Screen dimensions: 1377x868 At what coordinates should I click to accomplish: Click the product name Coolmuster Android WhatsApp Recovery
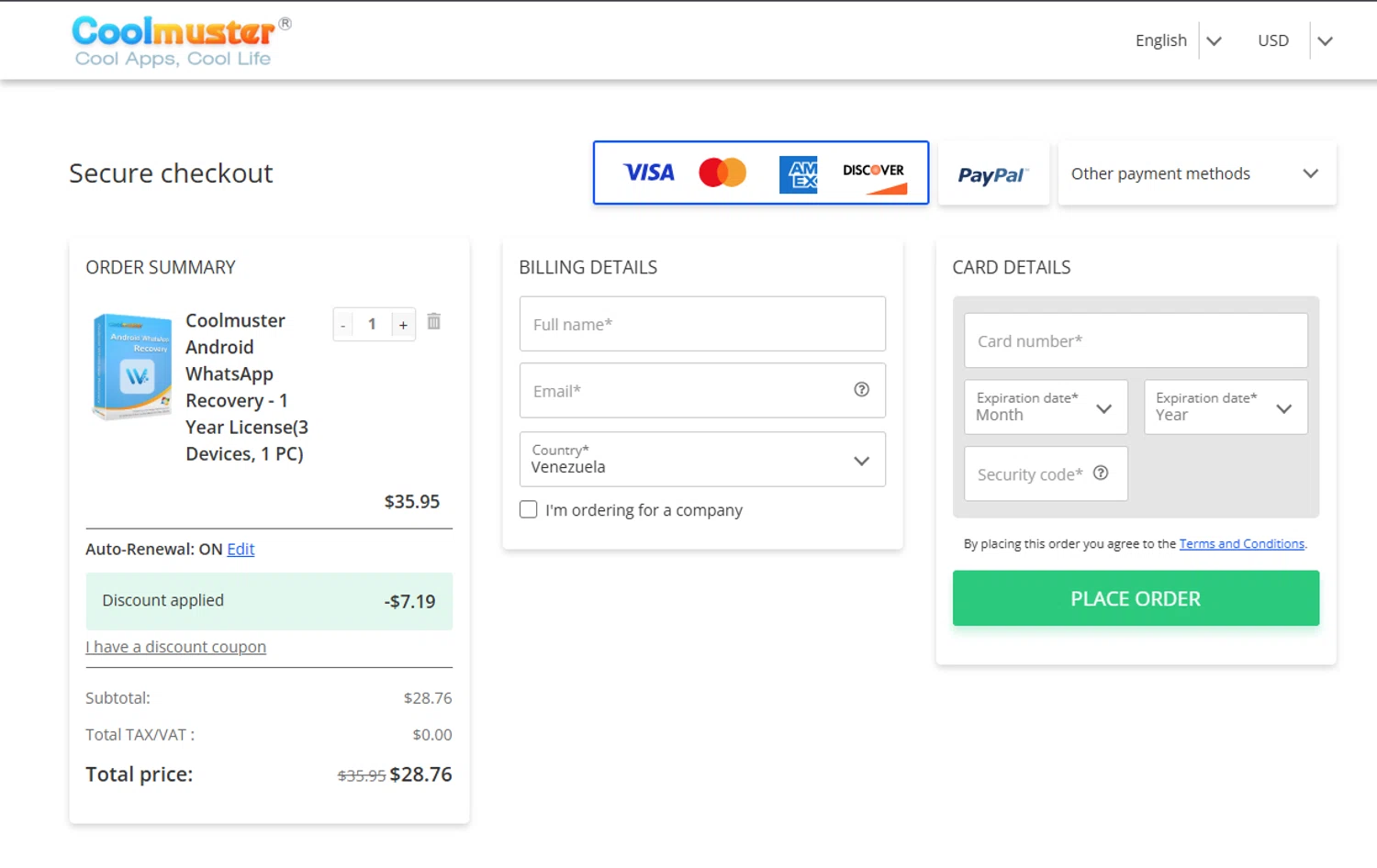click(x=246, y=387)
